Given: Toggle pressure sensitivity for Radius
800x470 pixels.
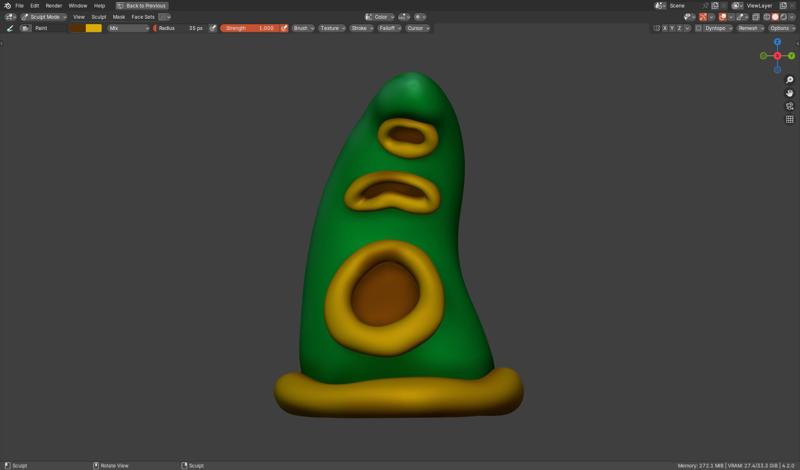Looking at the screenshot, I should tap(213, 28).
